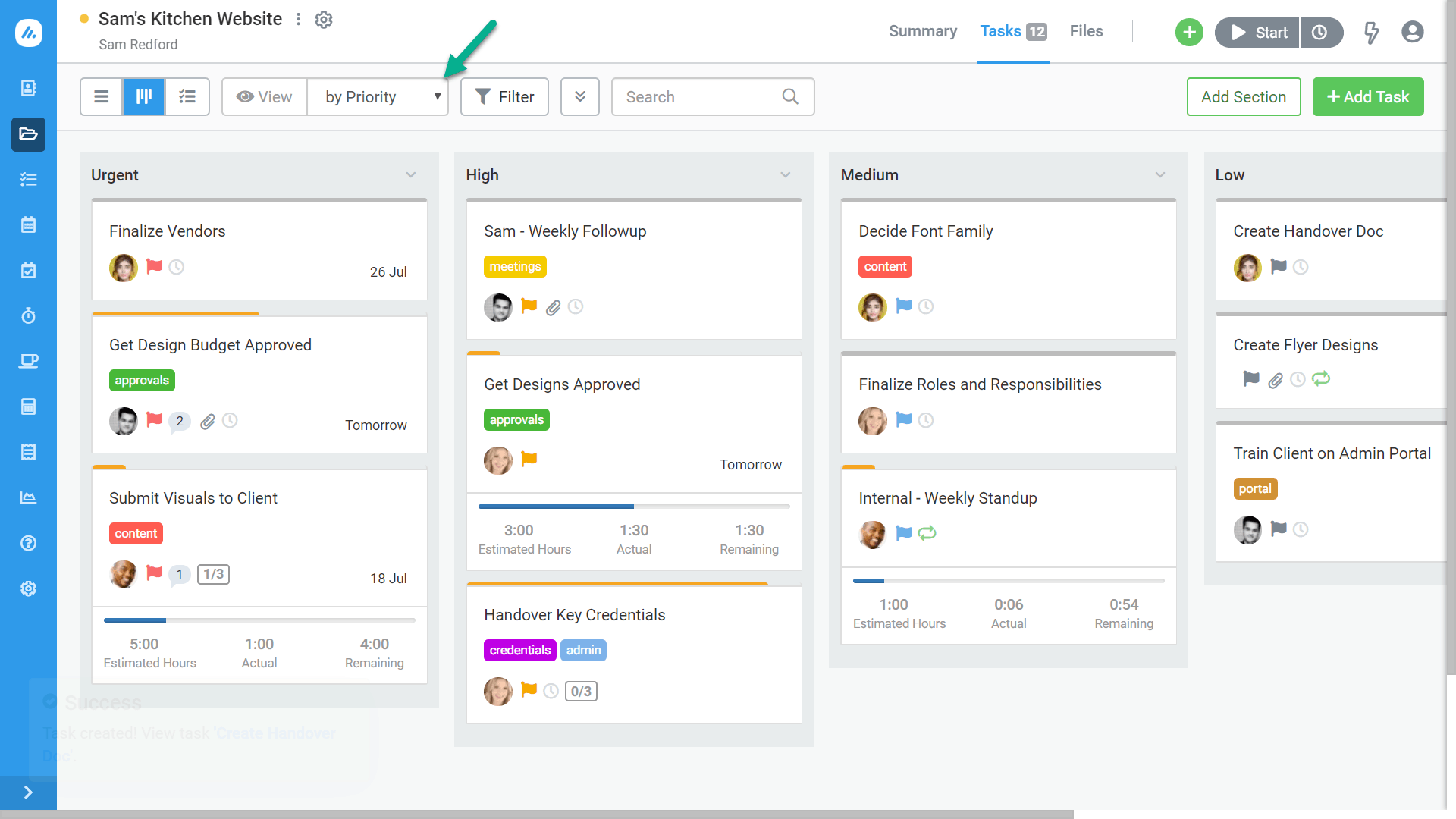The height and width of the screenshot is (819, 1456).
Task: Open the Files tab
Action: point(1086,31)
